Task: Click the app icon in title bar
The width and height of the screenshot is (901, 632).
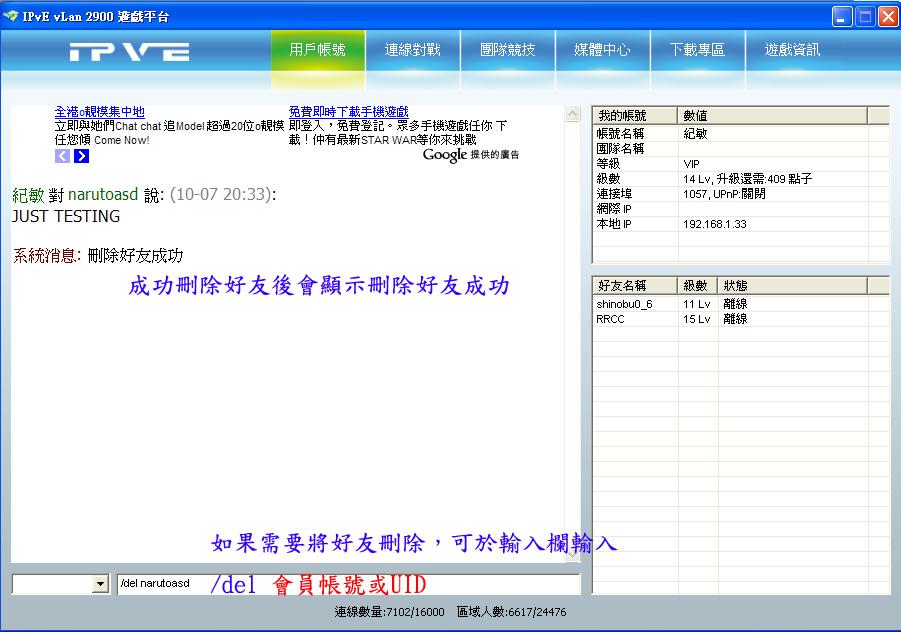Action: [10, 16]
